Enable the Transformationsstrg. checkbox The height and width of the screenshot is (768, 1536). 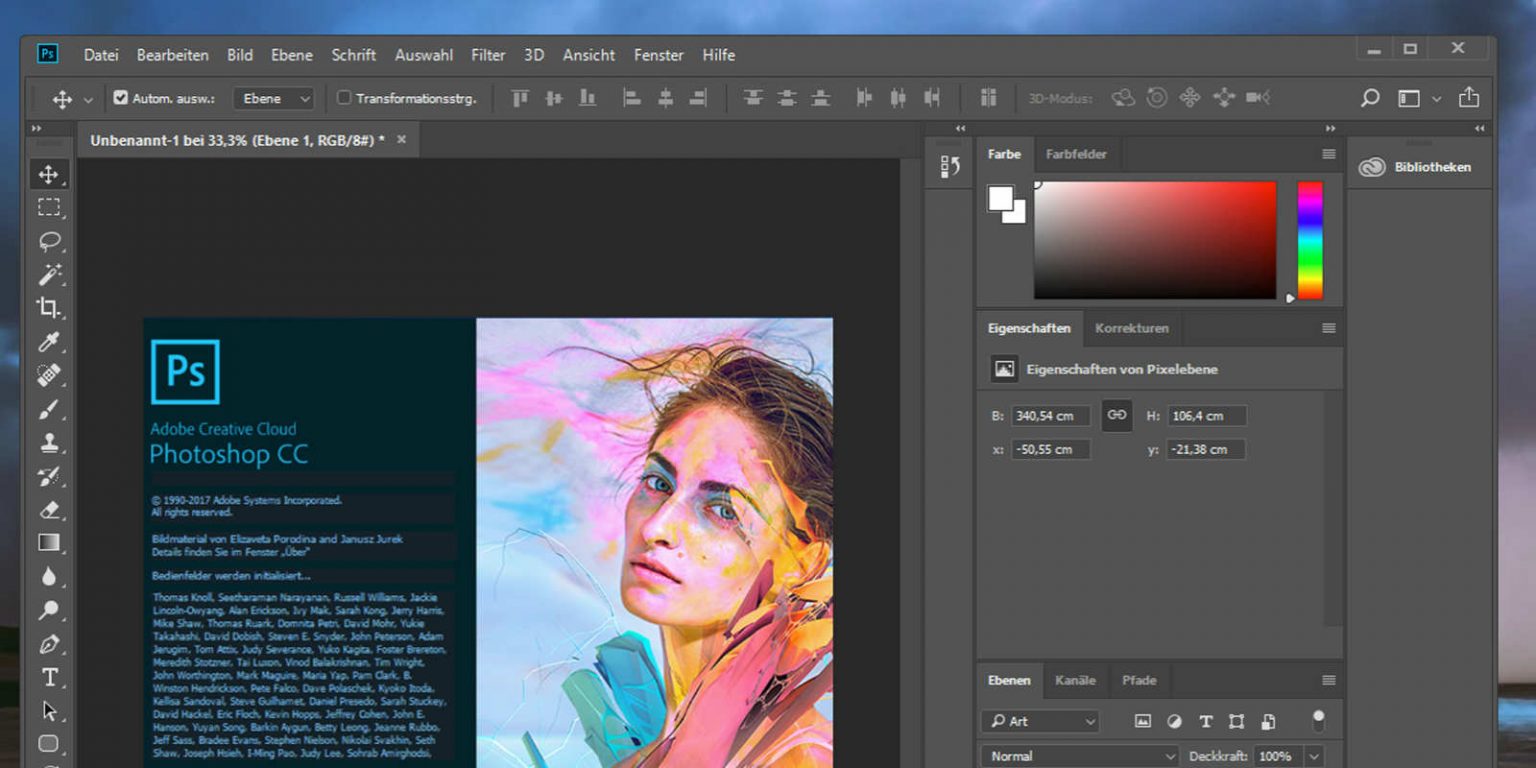tap(344, 98)
